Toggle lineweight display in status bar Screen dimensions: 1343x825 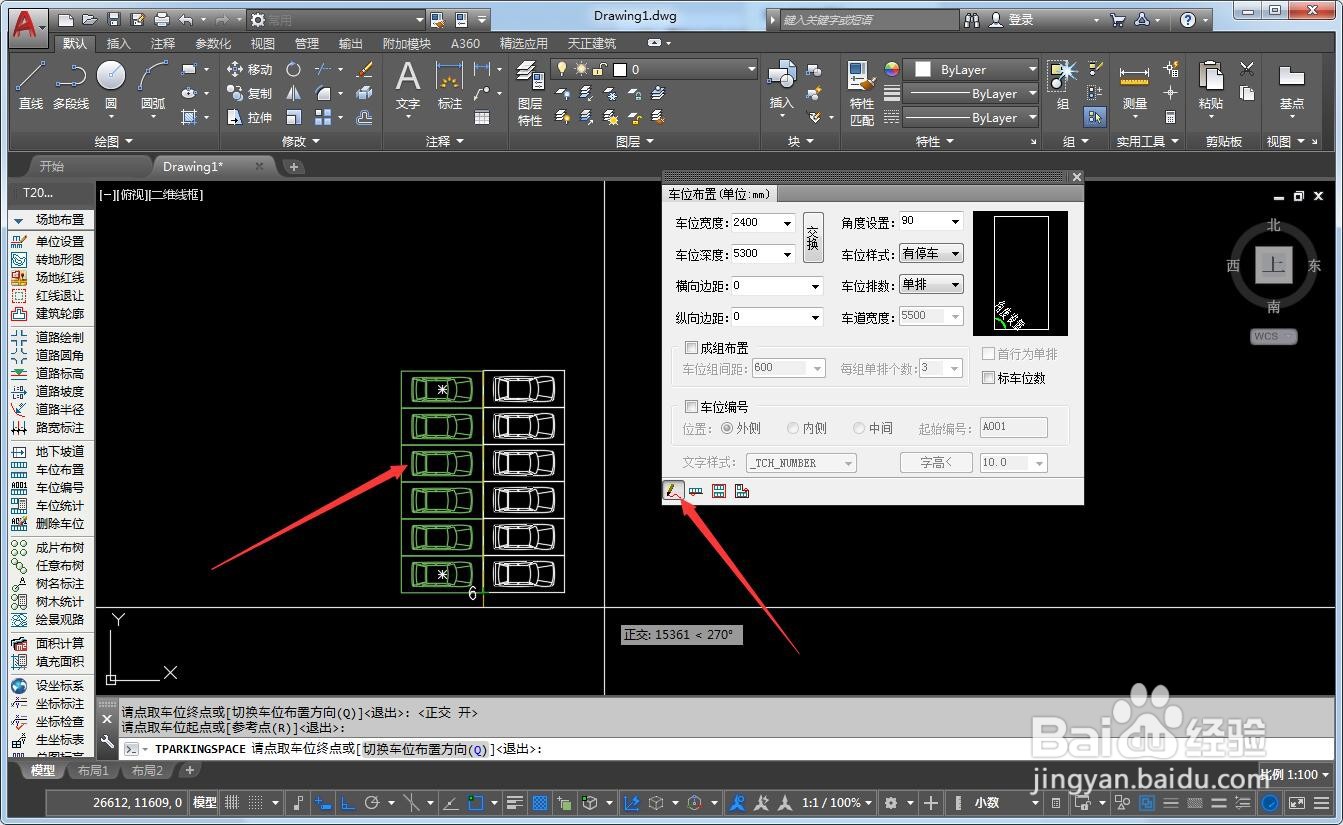click(x=515, y=802)
